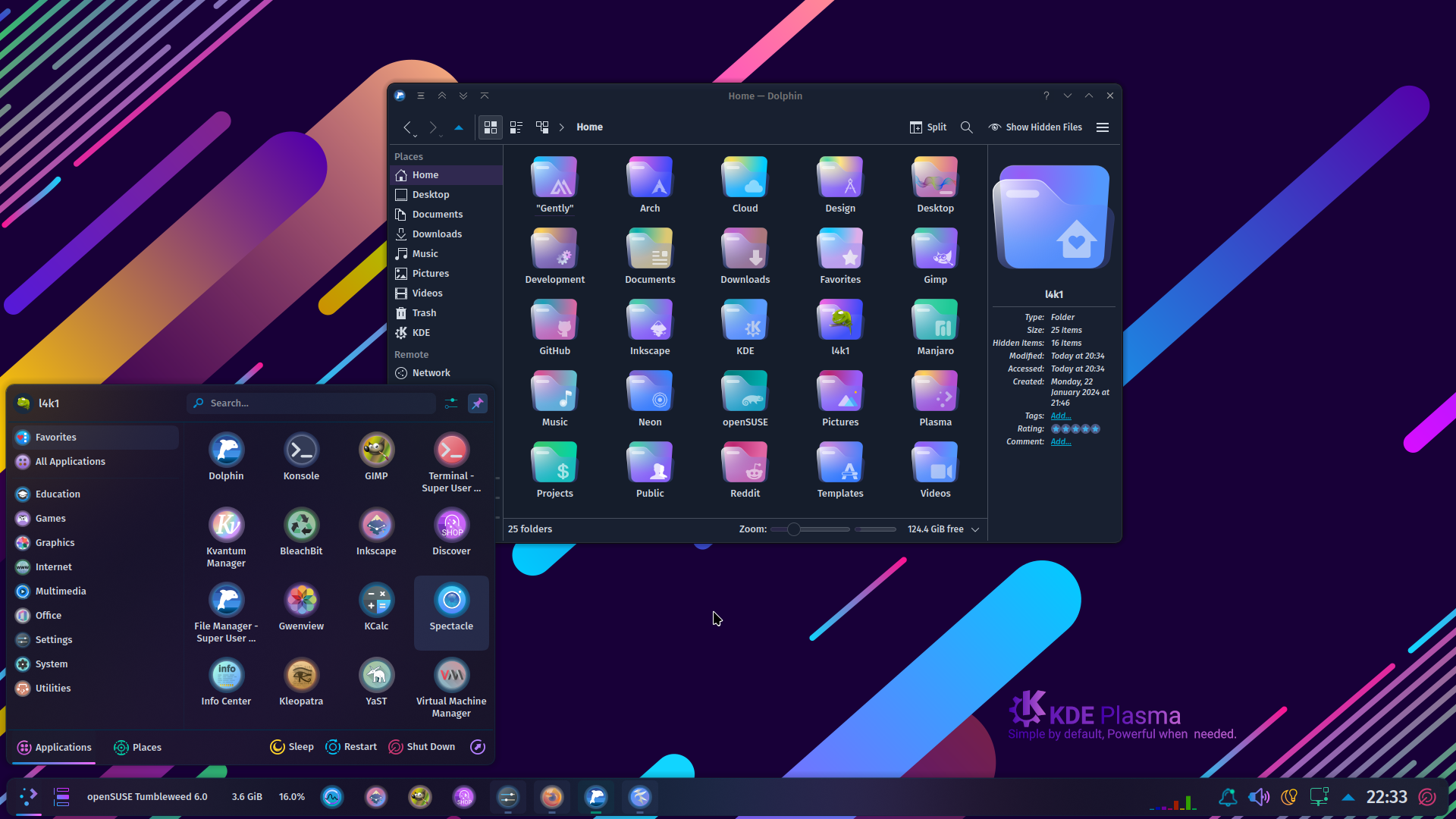
Task: Open Kvantum Manager from favorites
Action: (x=226, y=538)
